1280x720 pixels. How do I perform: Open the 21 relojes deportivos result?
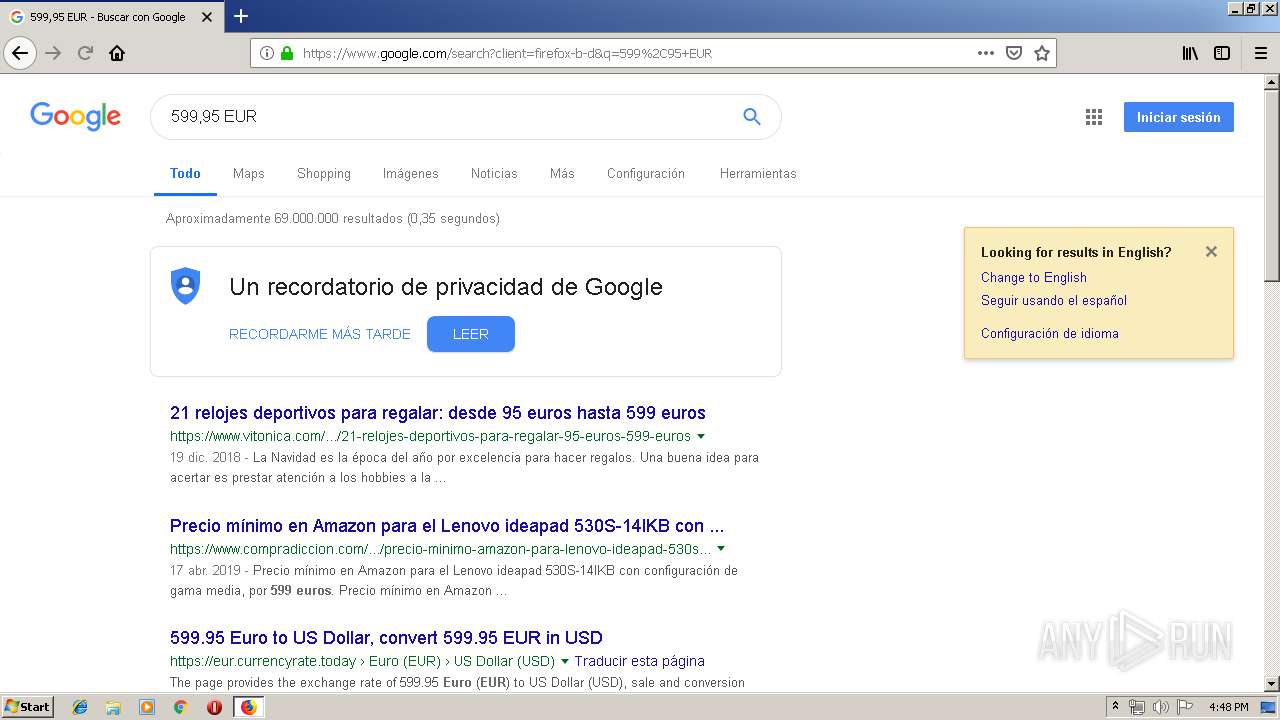[x=438, y=412]
